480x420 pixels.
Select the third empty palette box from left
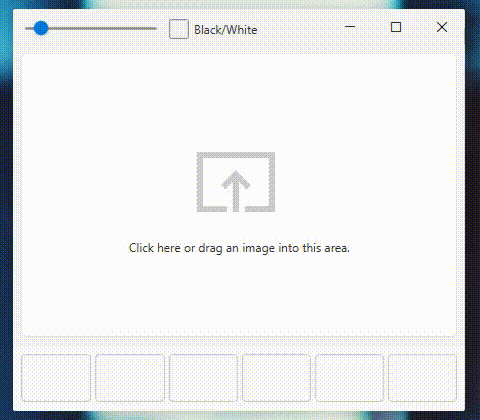[203, 378]
